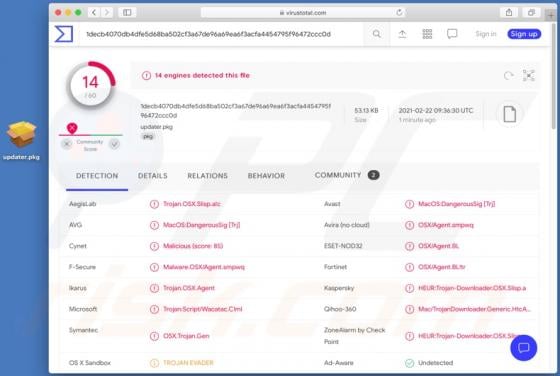Click Avira result OSX/Agent.smpwq
The height and width of the screenshot is (376, 560).
point(446,225)
